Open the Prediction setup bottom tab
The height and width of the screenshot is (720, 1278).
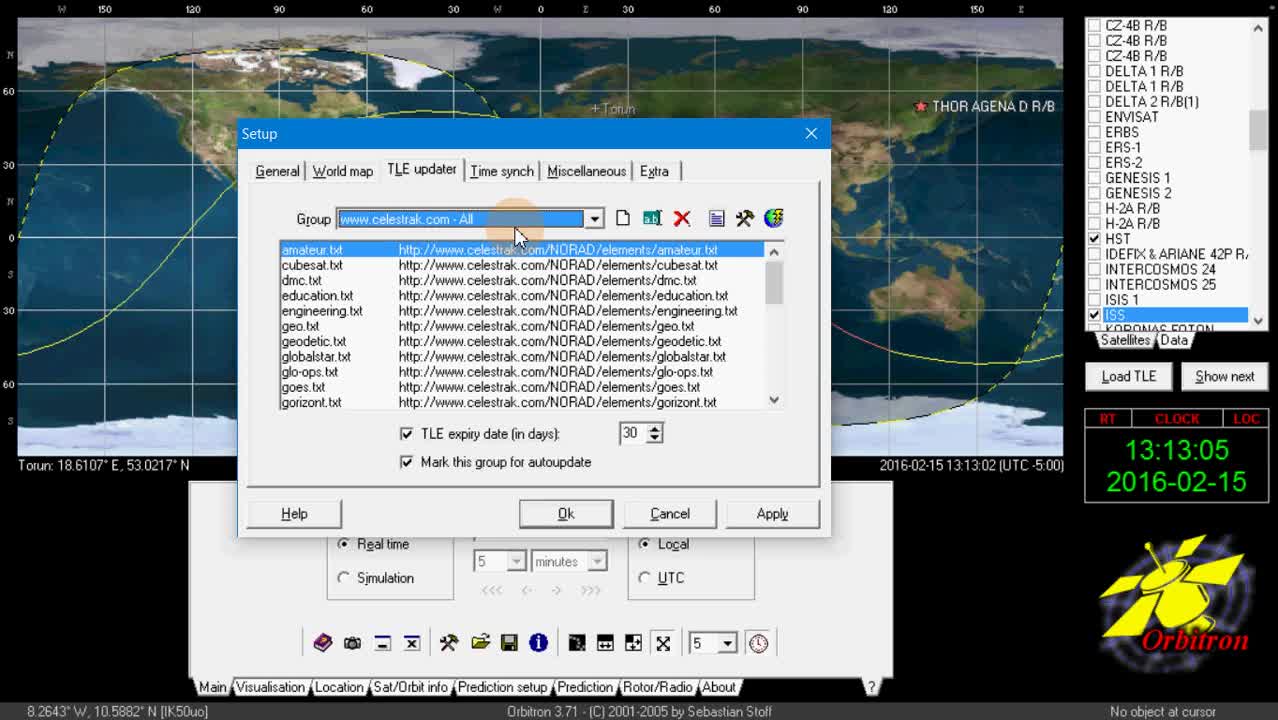pos(502,687)
